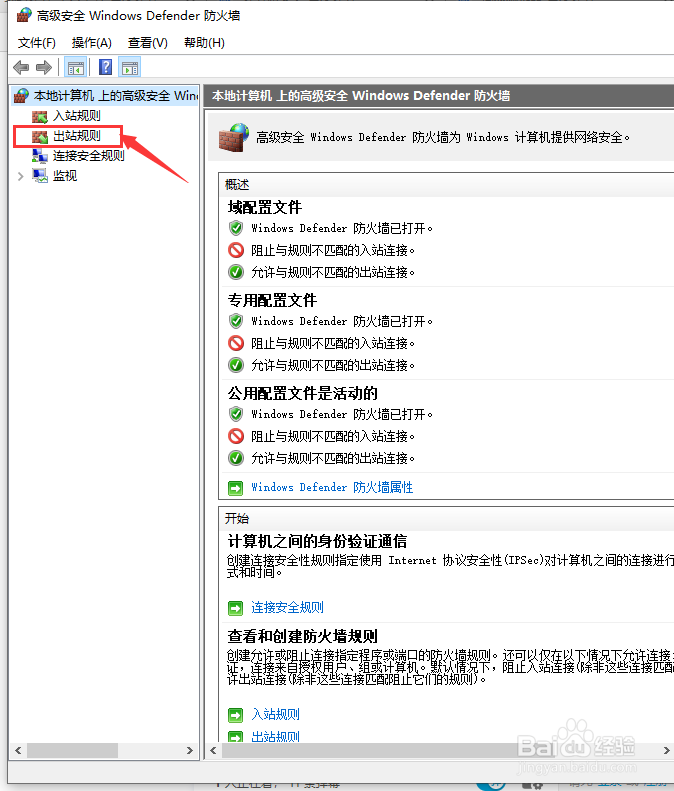Click the green shield icon under 专用配置文件
674x791 pixels.
point(236,321)
